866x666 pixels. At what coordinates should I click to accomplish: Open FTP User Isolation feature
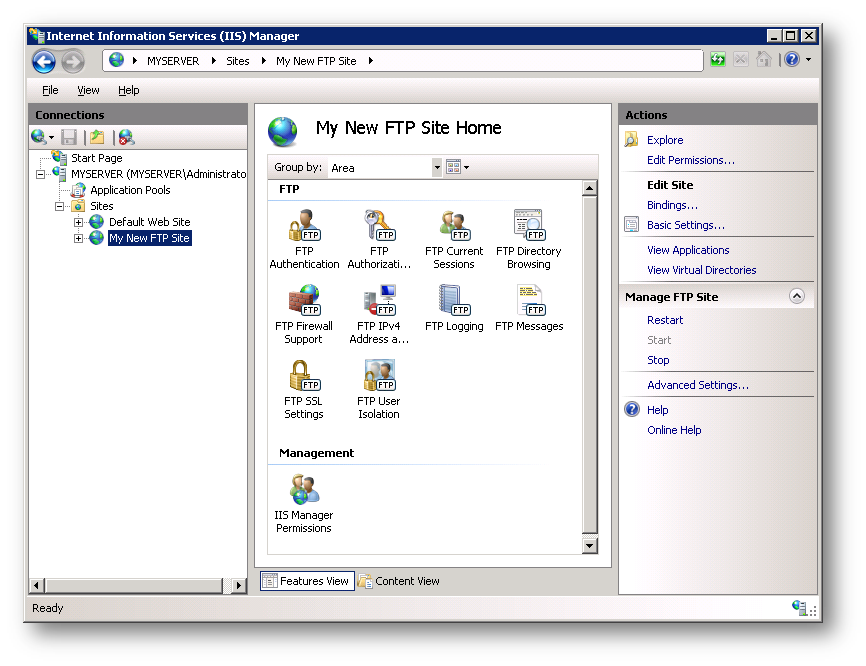point(379,389)
